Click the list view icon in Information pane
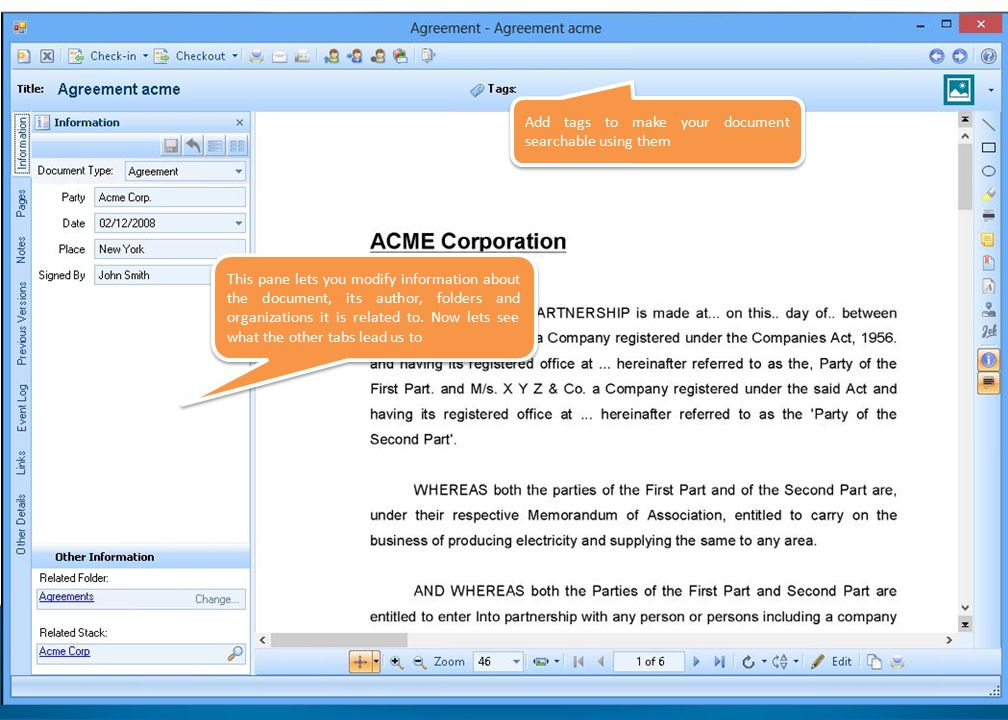This screenshot has height=720, width=1008. [215, 146]
